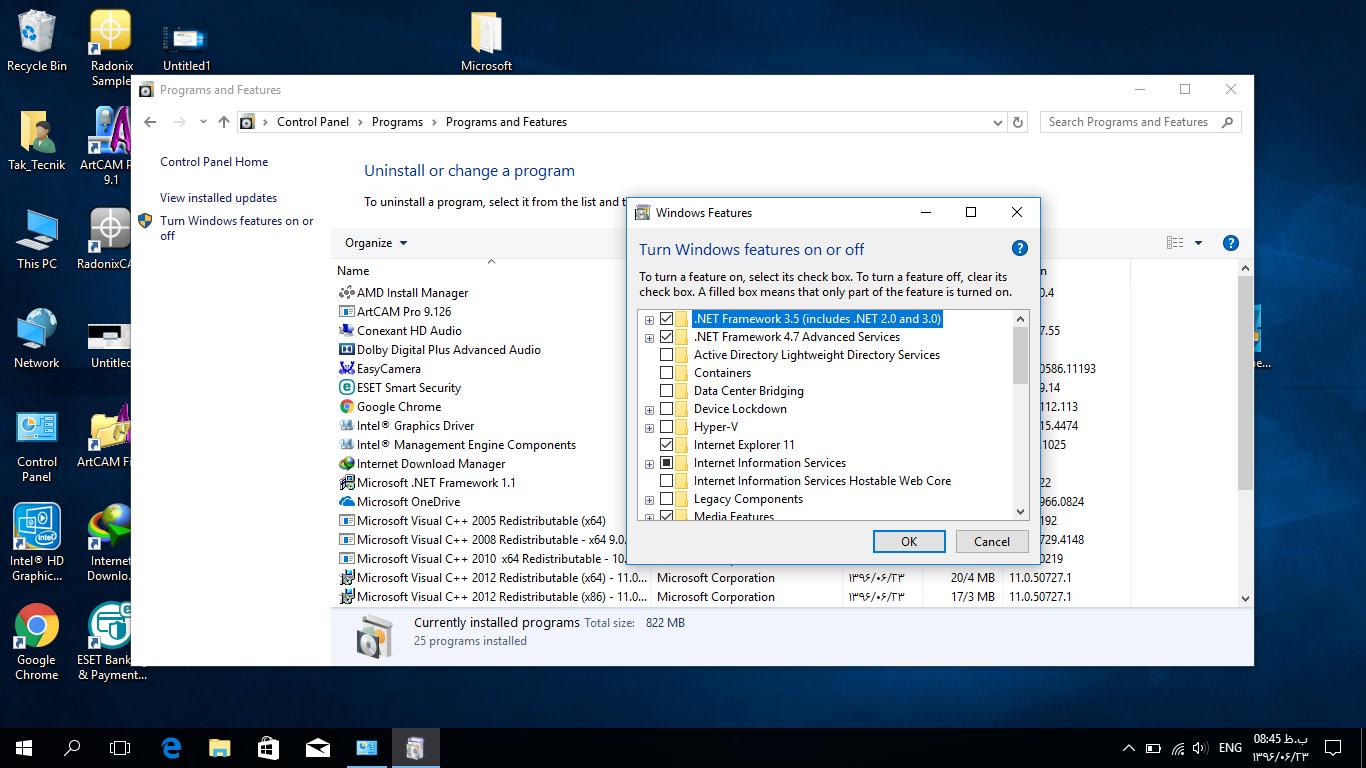Expand the Internet Information Services node
Image resolution: width=1366 pixels, height=768 pixels.
coord(650,464)
